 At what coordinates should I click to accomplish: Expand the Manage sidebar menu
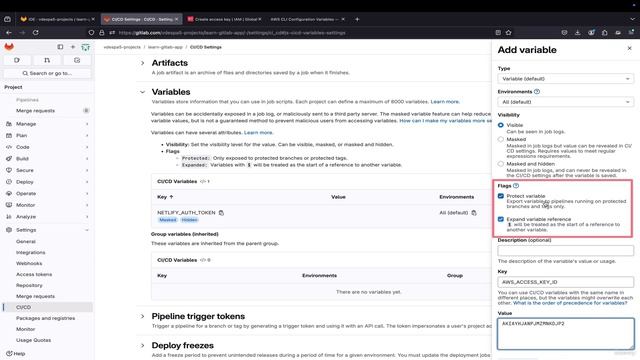coord(48,124)
